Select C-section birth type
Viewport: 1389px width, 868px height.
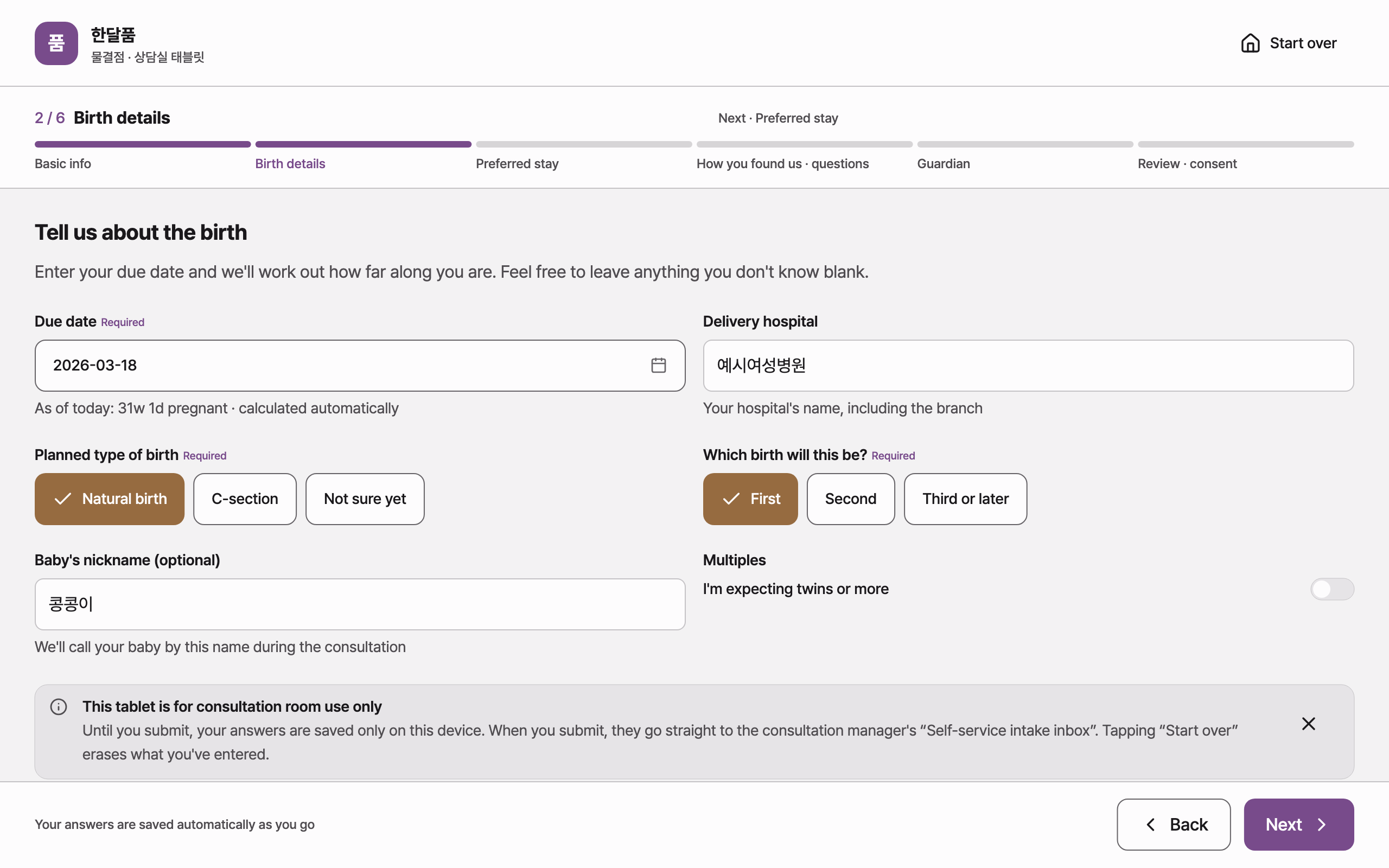(245, 499)
